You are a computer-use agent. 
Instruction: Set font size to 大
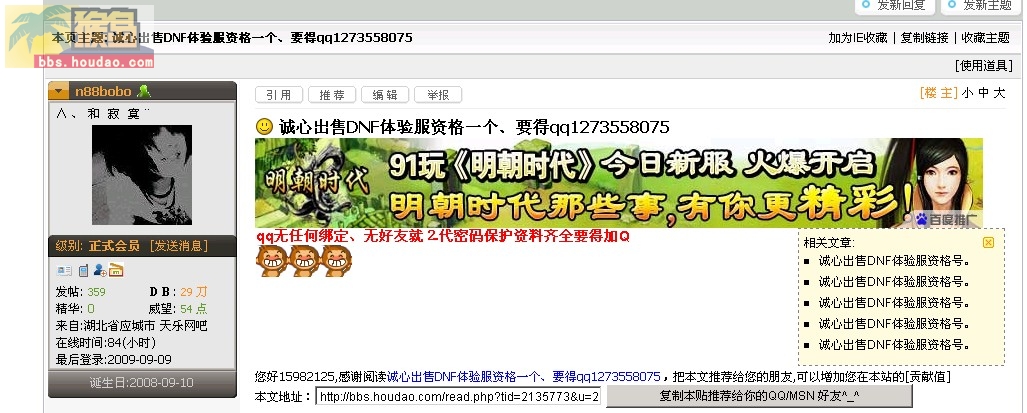coord(999,93)
